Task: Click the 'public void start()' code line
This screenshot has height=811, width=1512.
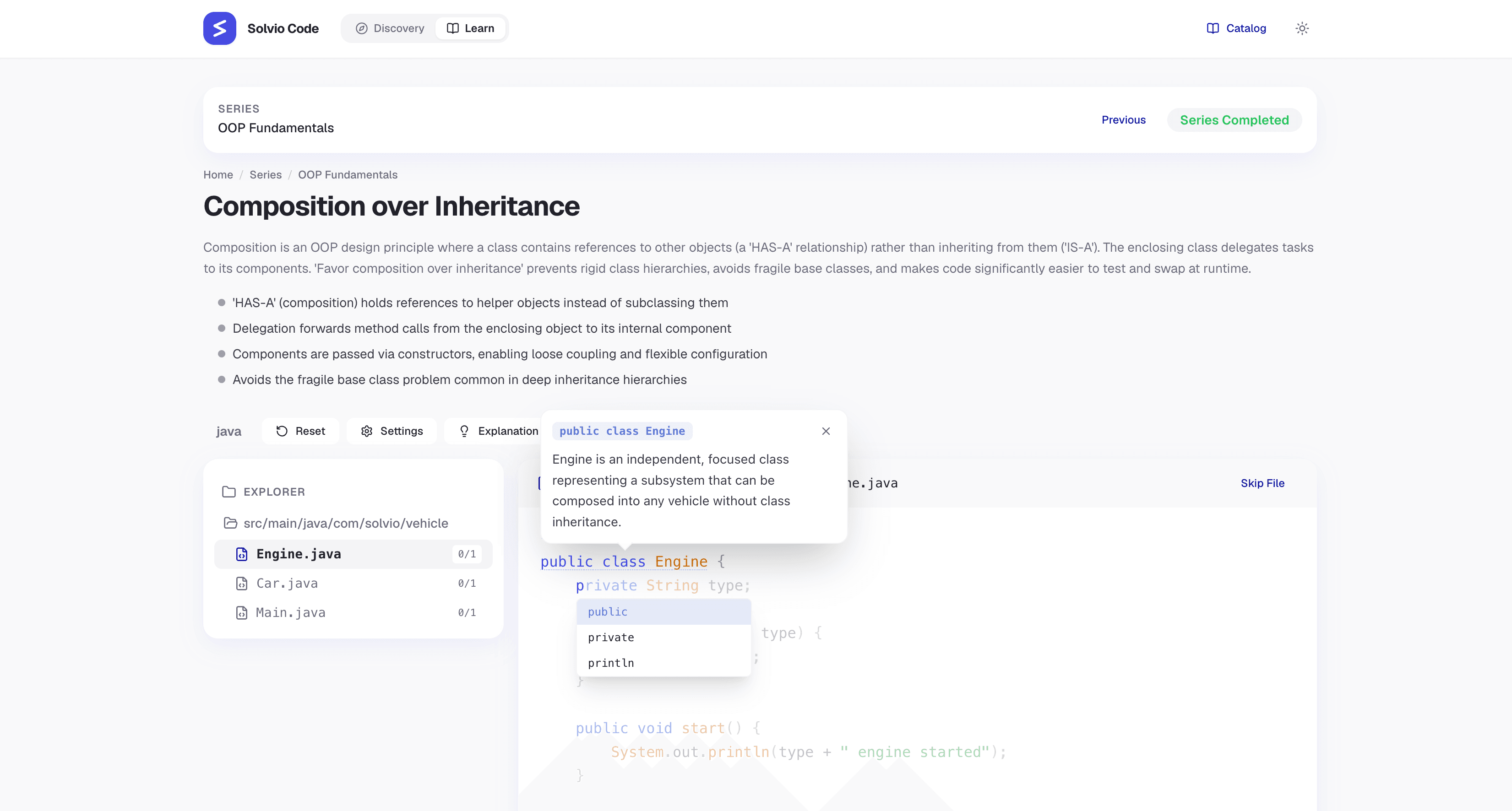Action: coord(668,728)
